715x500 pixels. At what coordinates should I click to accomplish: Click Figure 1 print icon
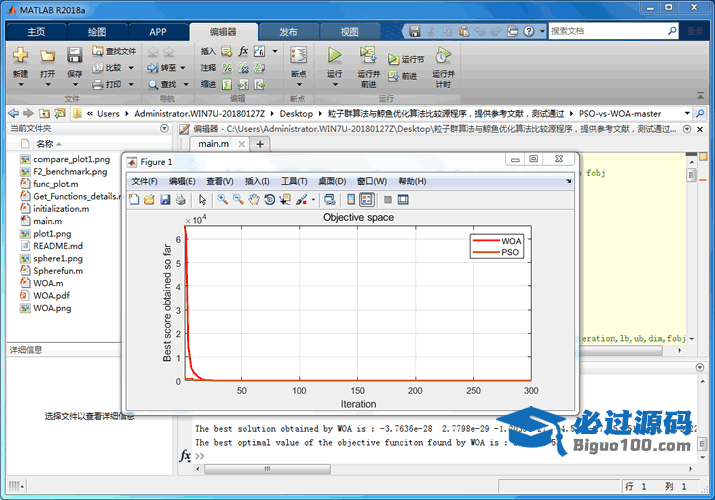181,200
